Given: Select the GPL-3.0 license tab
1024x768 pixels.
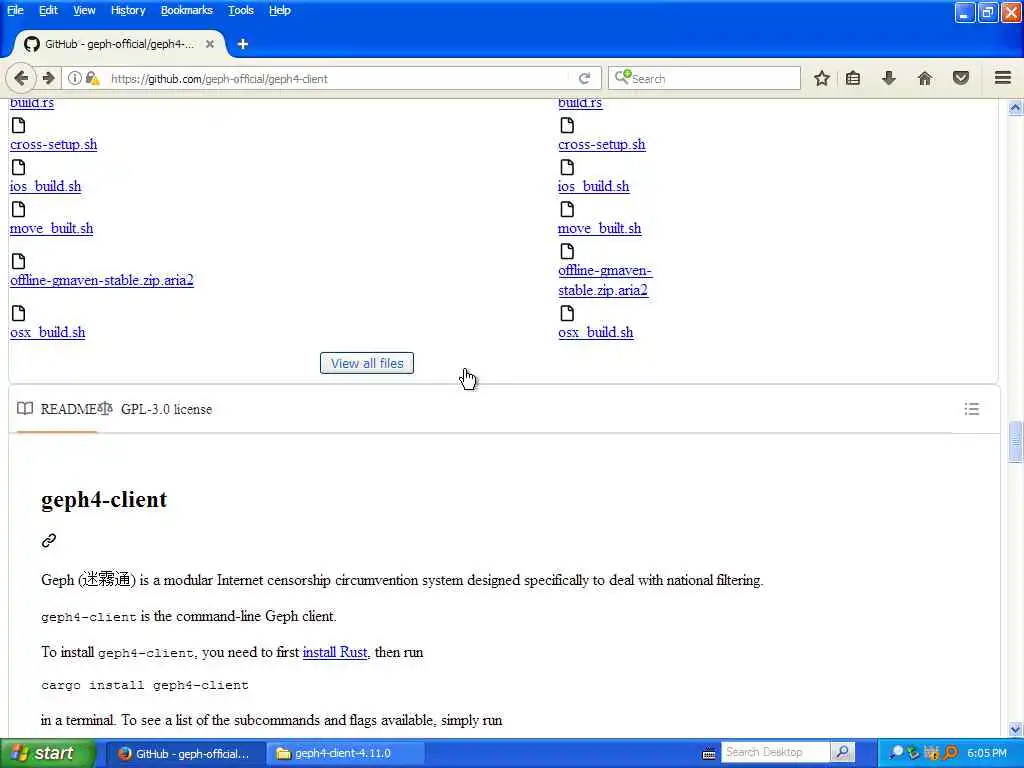Looking at the screenshot, I should (155, 409).
